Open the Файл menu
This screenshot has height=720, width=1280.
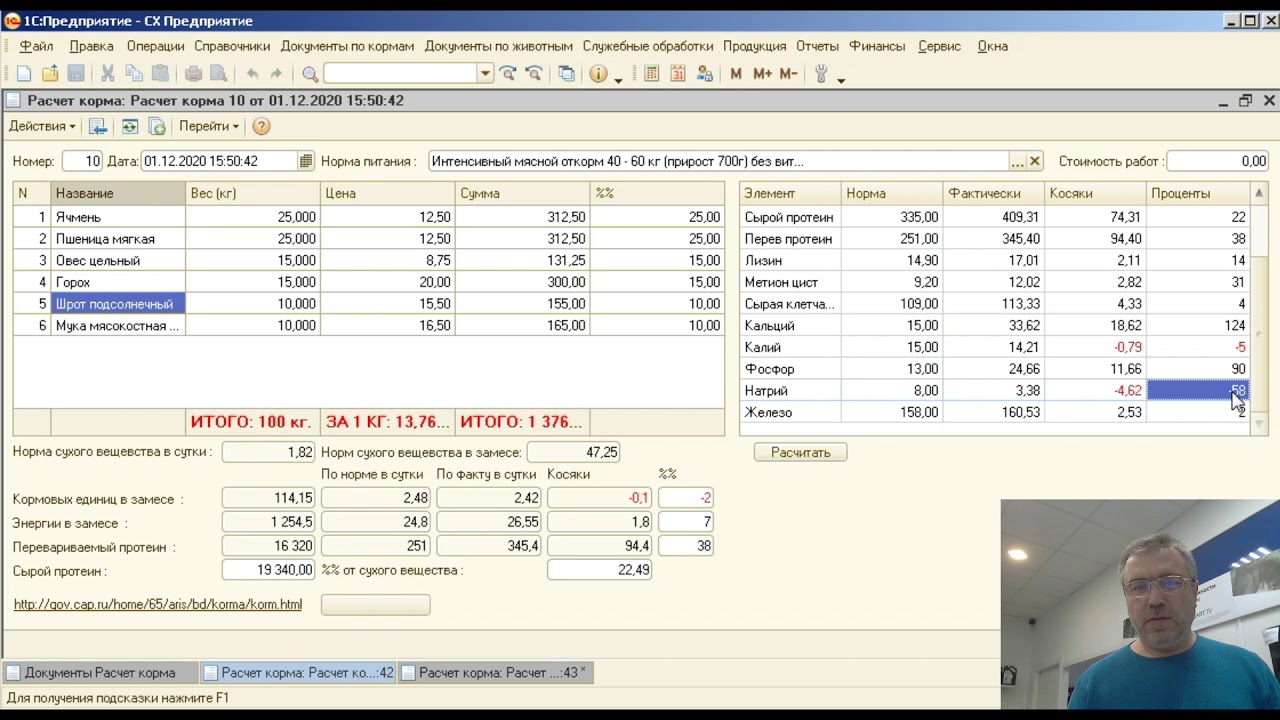point(37,46)
